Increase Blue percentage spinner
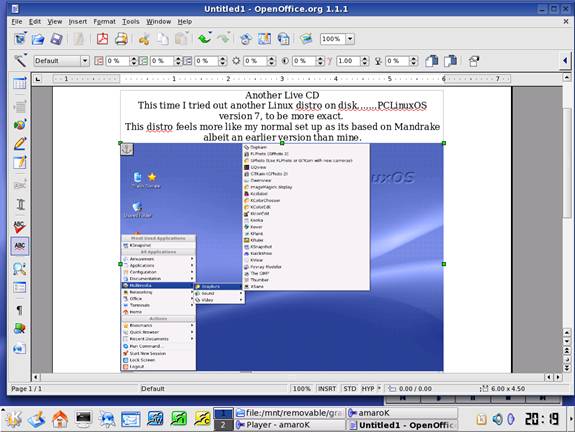The width and height of the screenshot is (575, 432). coord(222,58)
